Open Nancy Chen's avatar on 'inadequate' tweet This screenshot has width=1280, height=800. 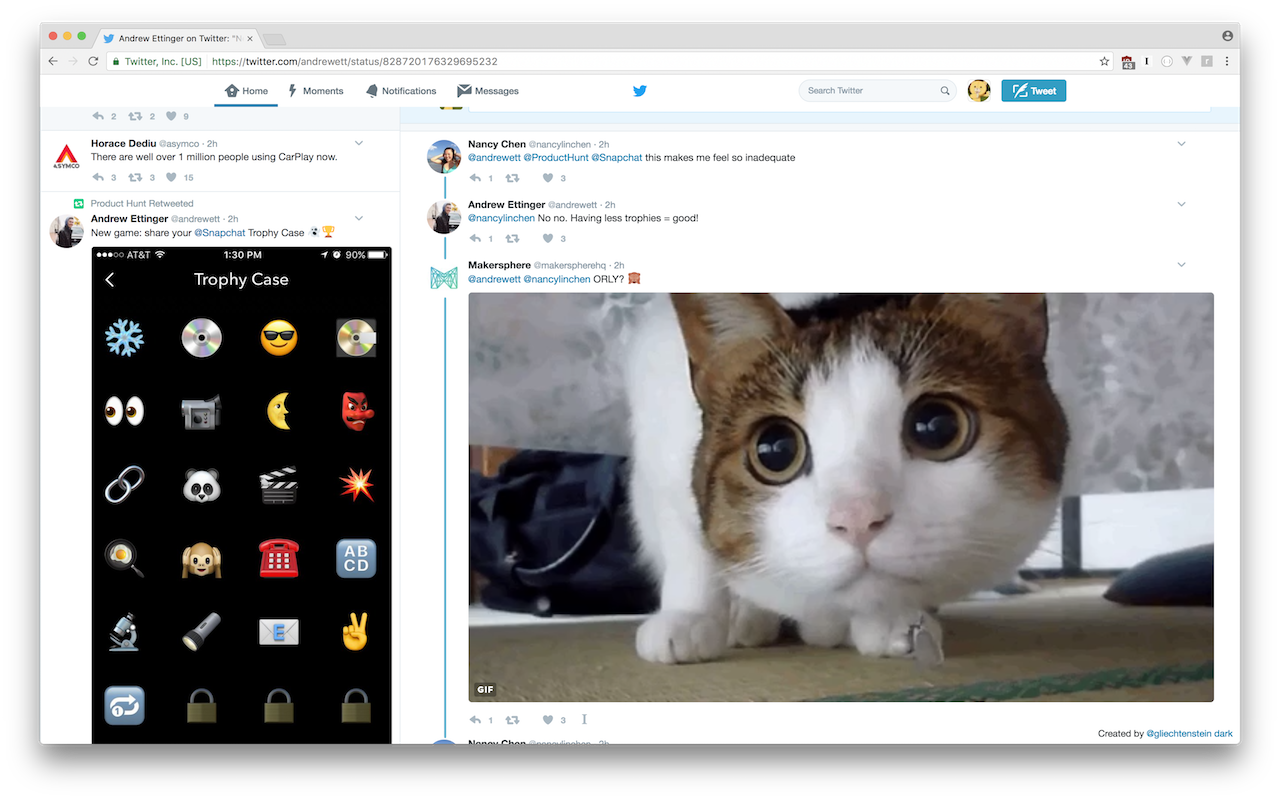click(x=444, y=156)
